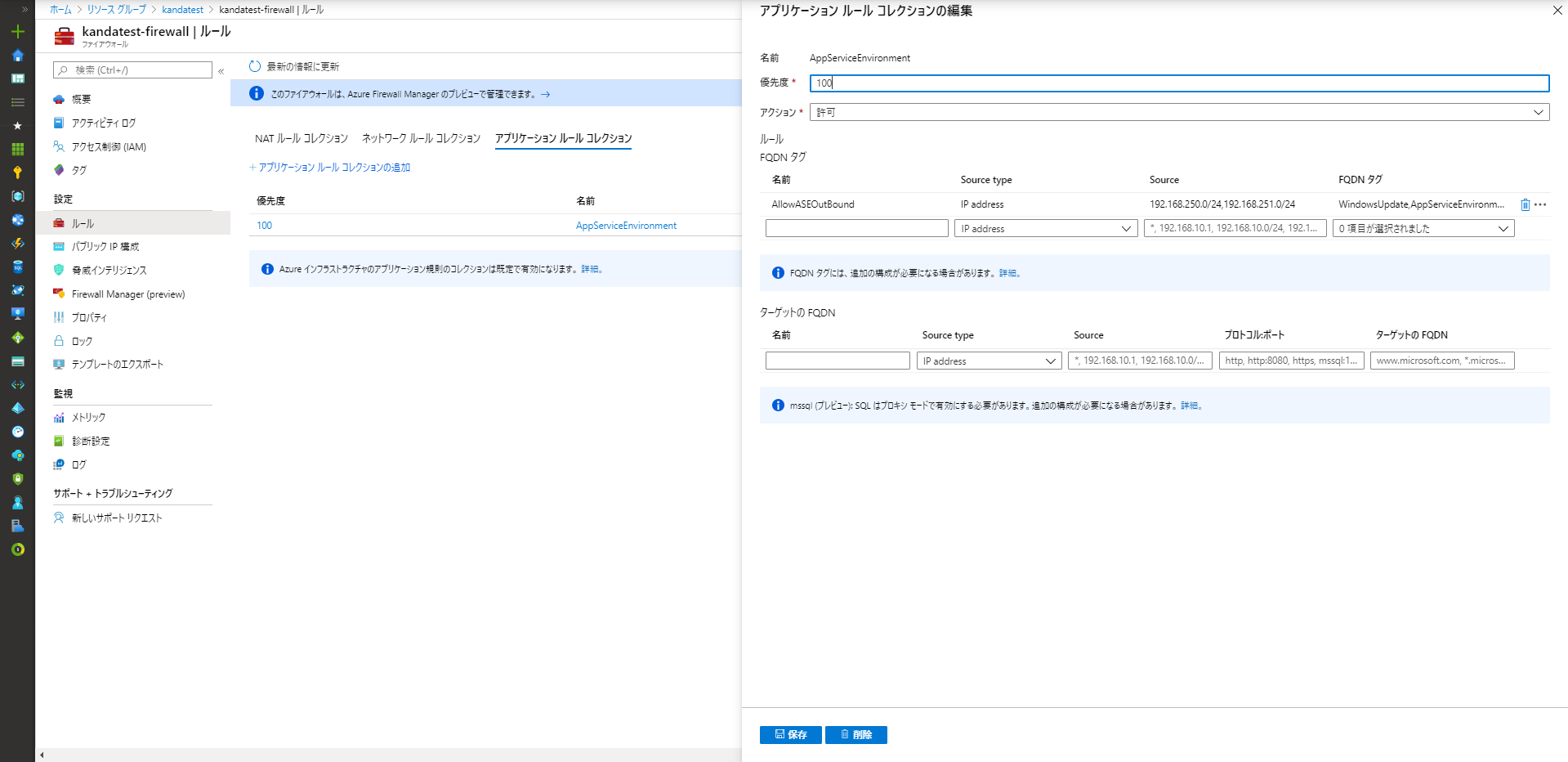
Task: Click the refresh icon labeled 最新の情報に更新
Action: click(x=255, y=66)
